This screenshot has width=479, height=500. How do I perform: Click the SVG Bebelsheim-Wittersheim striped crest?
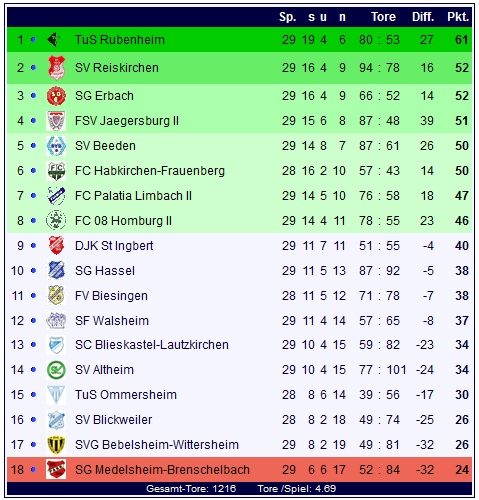pos(56,445)
